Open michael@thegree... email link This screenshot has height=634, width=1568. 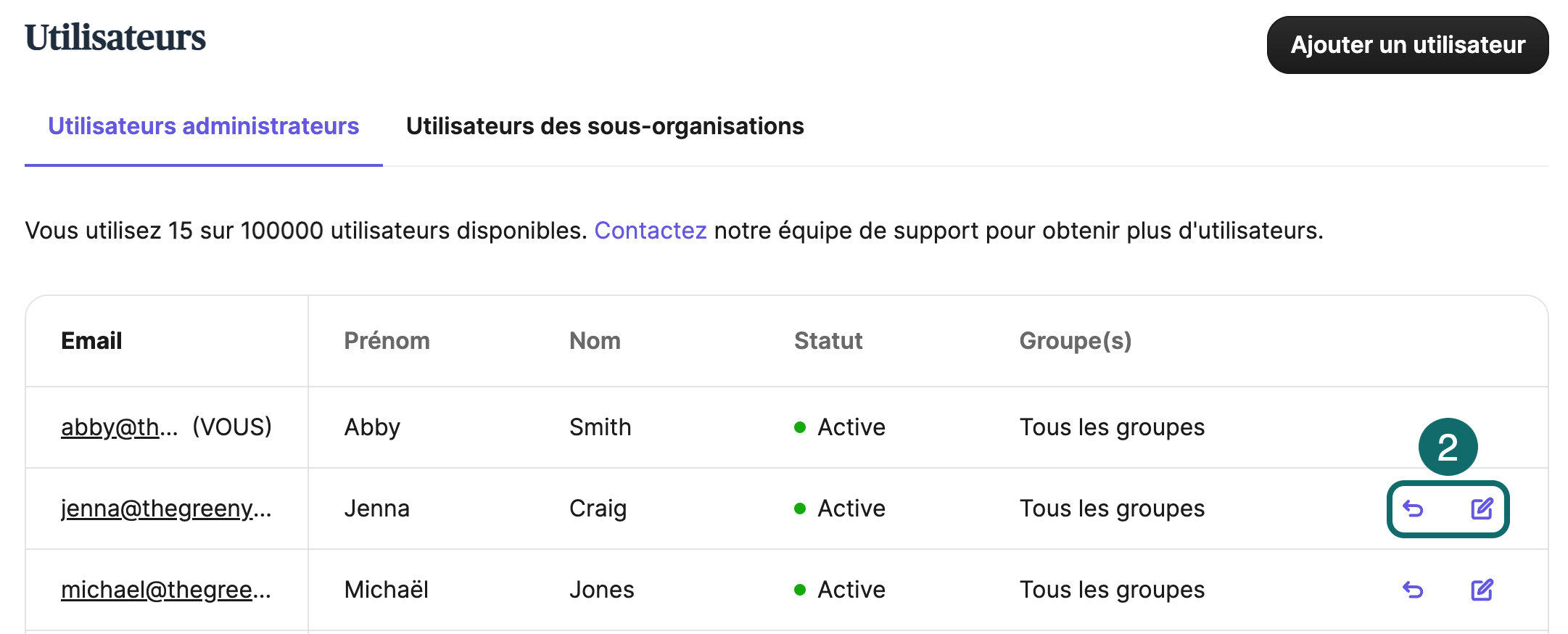tap(166, 590)
